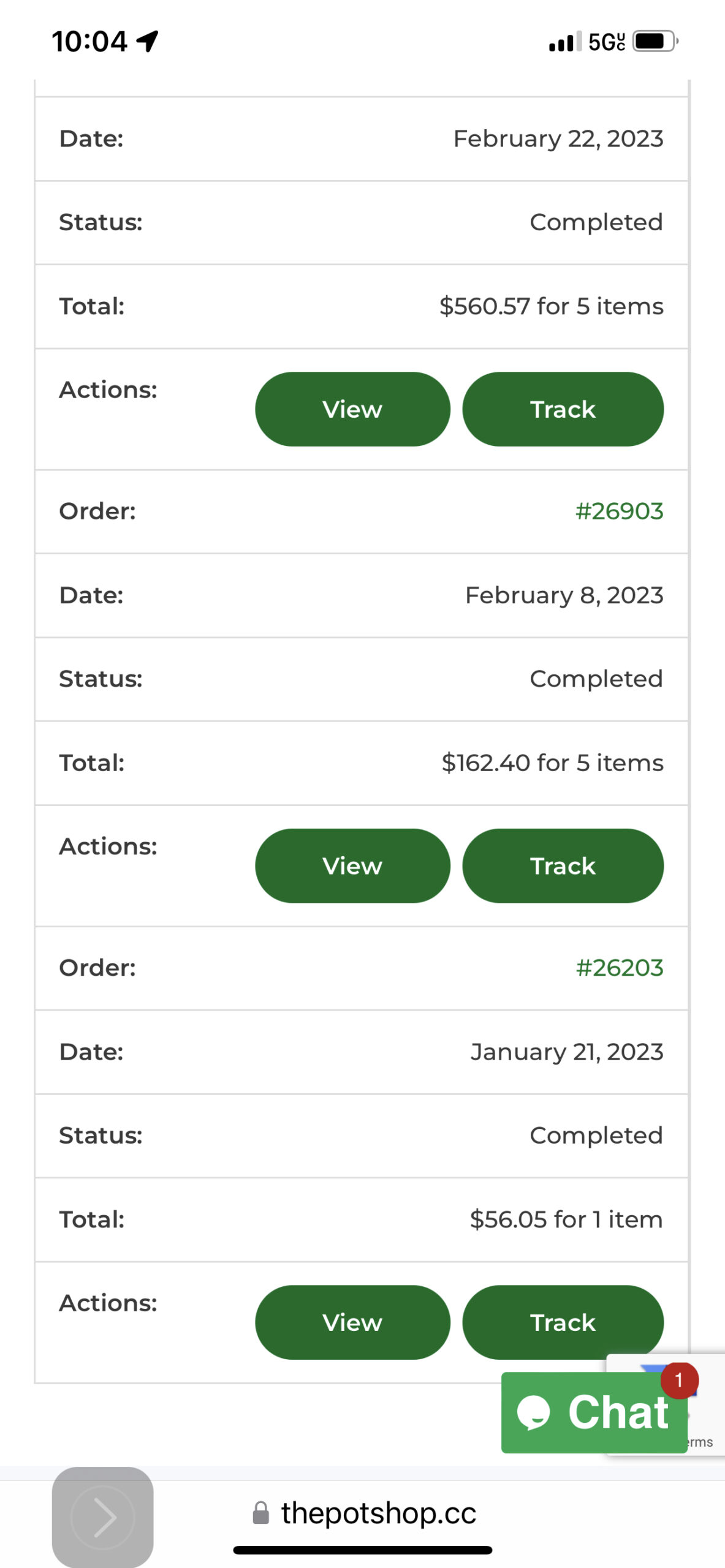The image size is (725, 1568).
Task: Open order #26203 link
Action: click(x=619, y=968)
